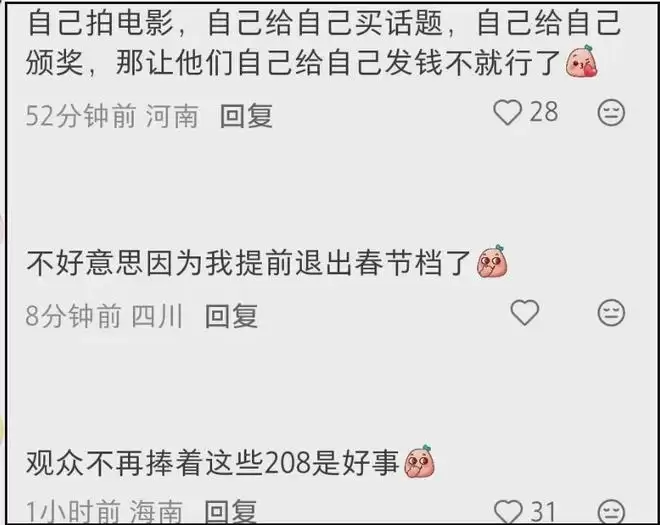Click the 52分钟前 timestamp
This screenshot has width=660, height=525.
[81, 116]
